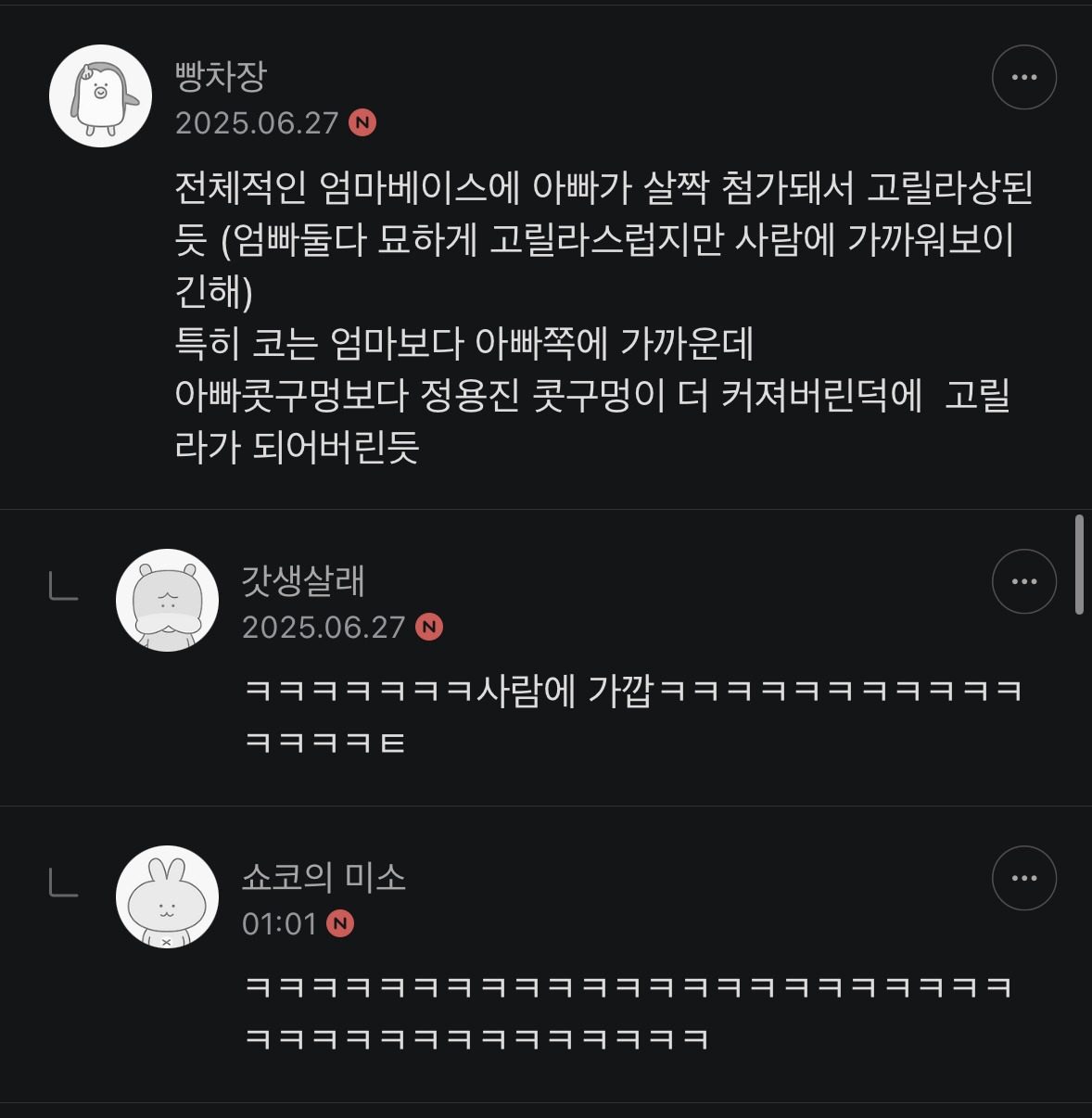Image resolution: width=1092 pixels, height=1118 pixels.
Task: Open the 쇼코의 미소 username profile link
Action: (324, 877)
